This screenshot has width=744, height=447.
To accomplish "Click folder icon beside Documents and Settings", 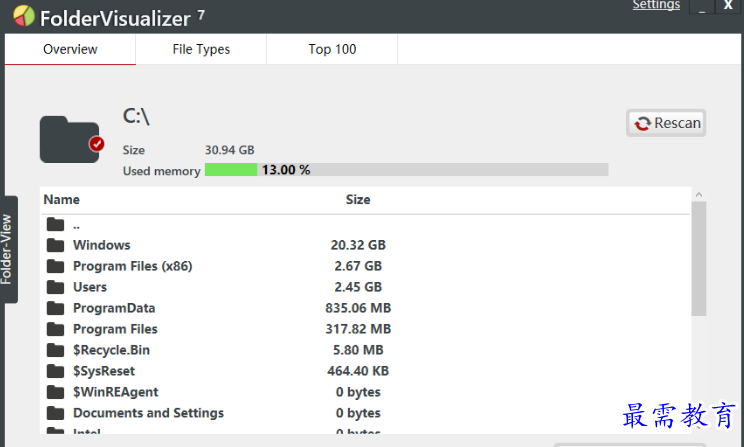I will pos(56,413).
